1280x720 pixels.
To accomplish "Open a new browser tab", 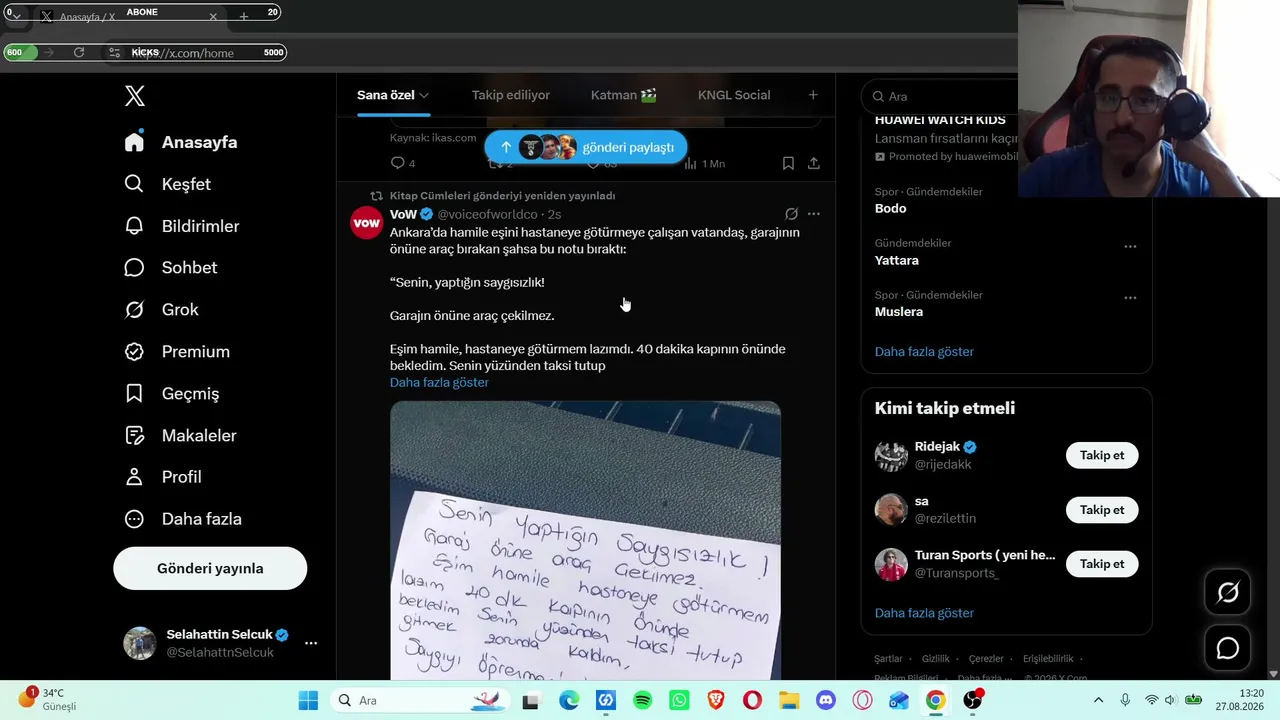I will (x=243, y=16).
